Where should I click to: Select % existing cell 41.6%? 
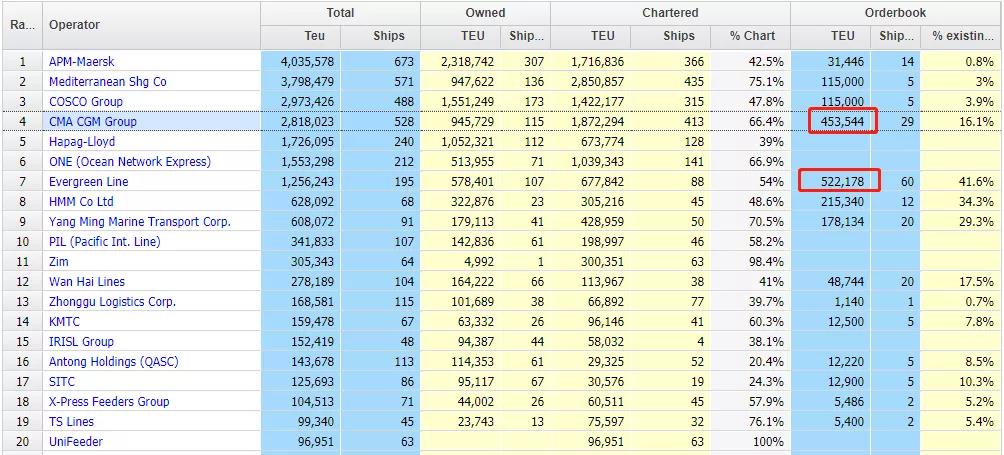click(x=962, y=182)
